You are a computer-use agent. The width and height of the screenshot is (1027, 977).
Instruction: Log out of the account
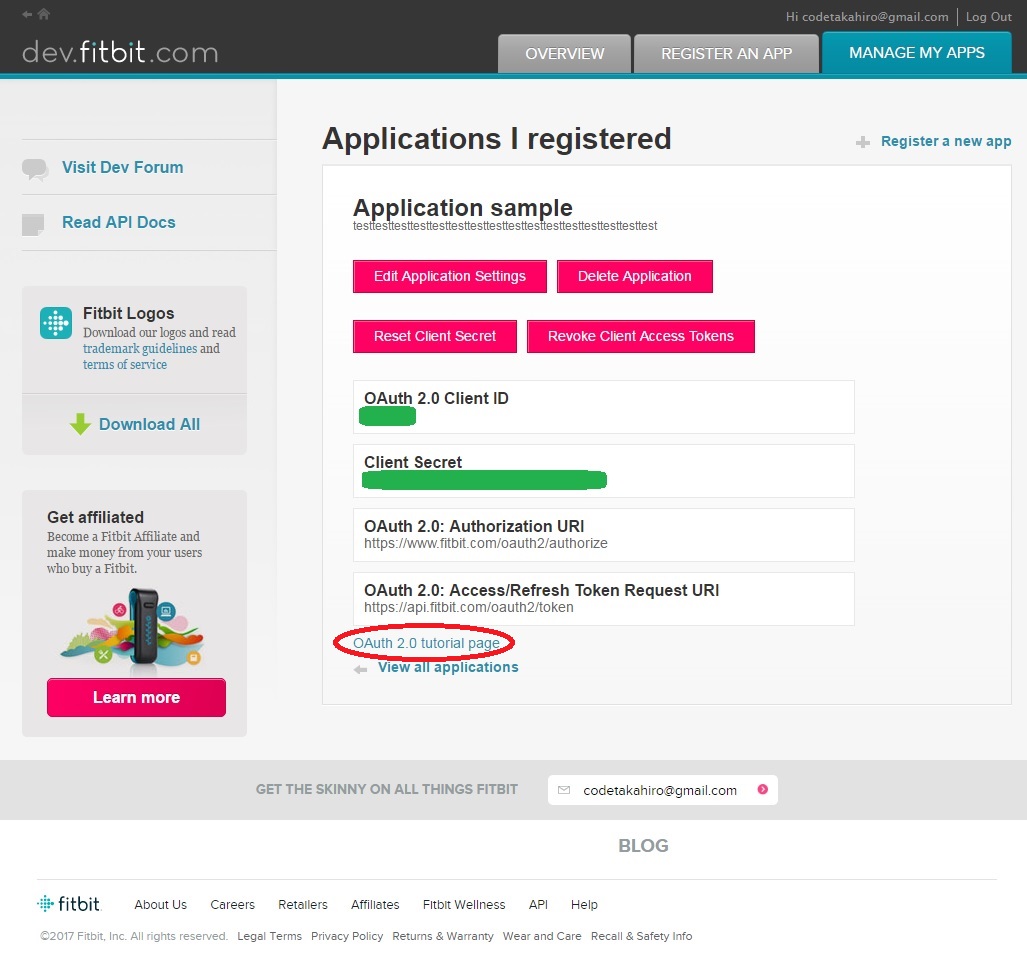988,17
